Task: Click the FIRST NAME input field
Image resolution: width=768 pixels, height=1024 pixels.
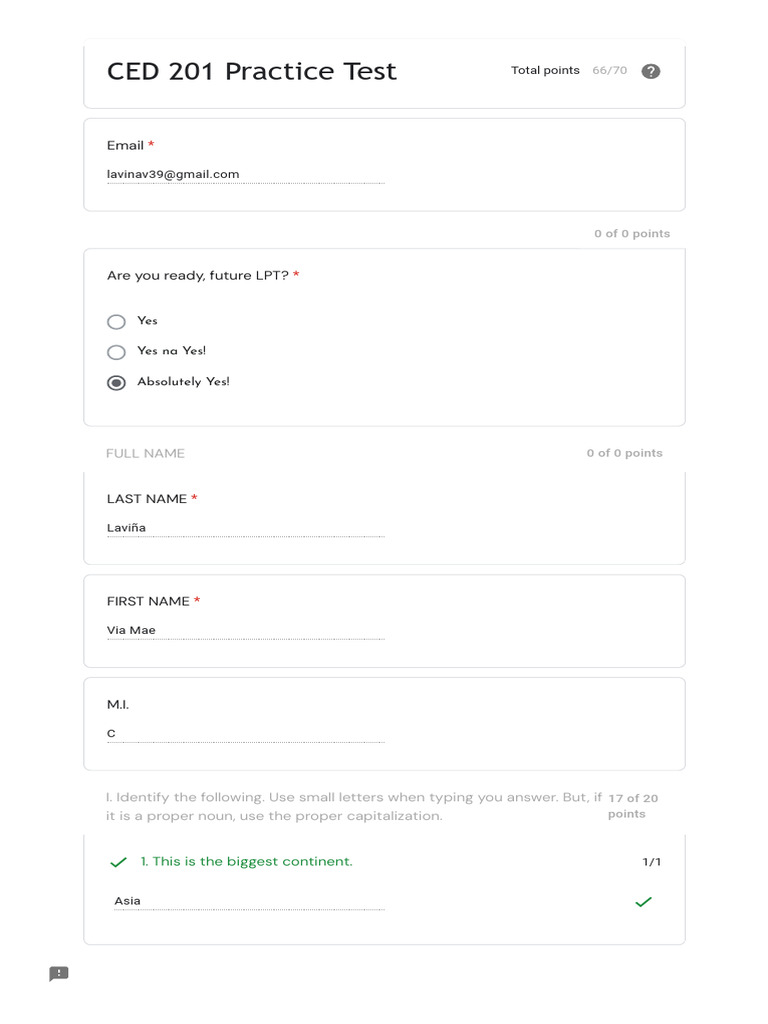Action: point(245,631)
